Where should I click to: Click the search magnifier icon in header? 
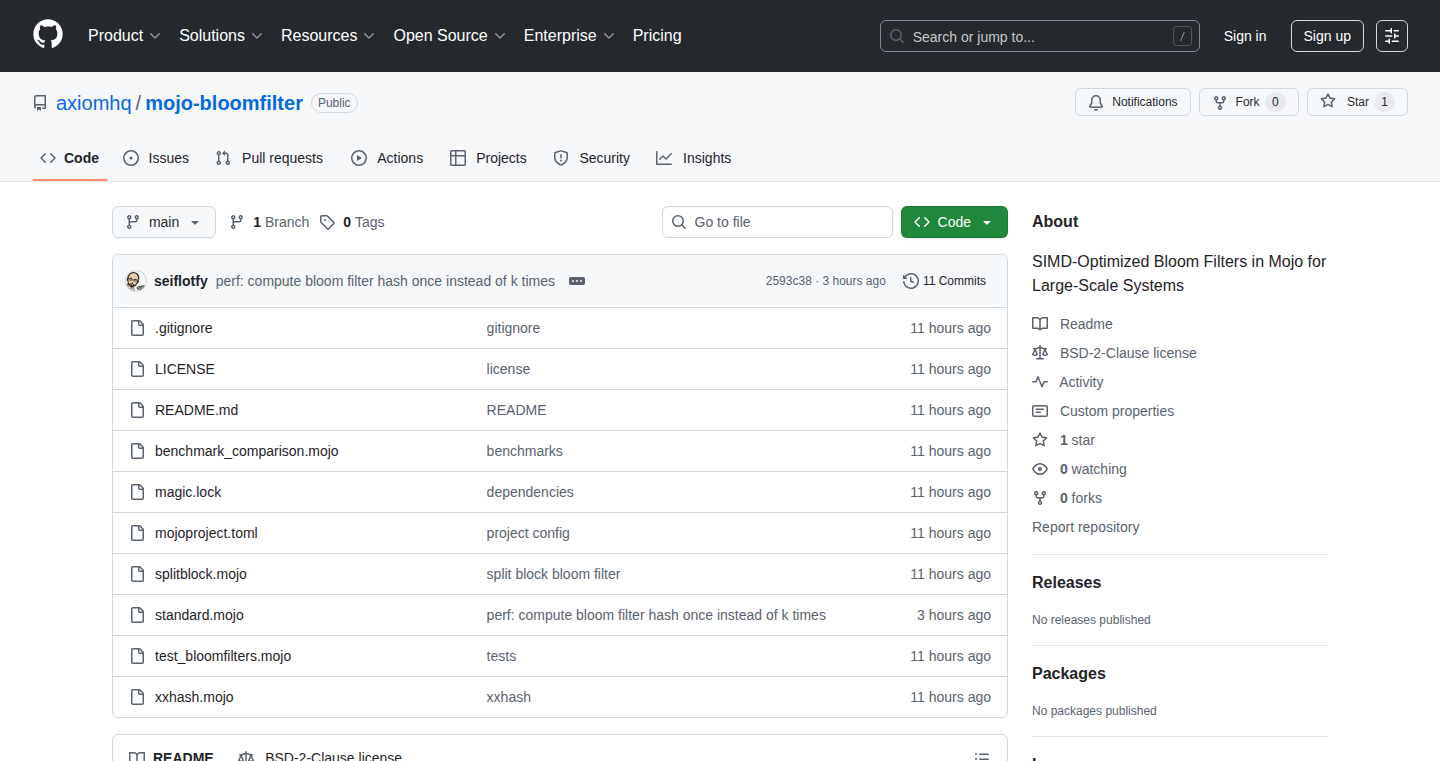pyautogui.click(x=897, y=36)
